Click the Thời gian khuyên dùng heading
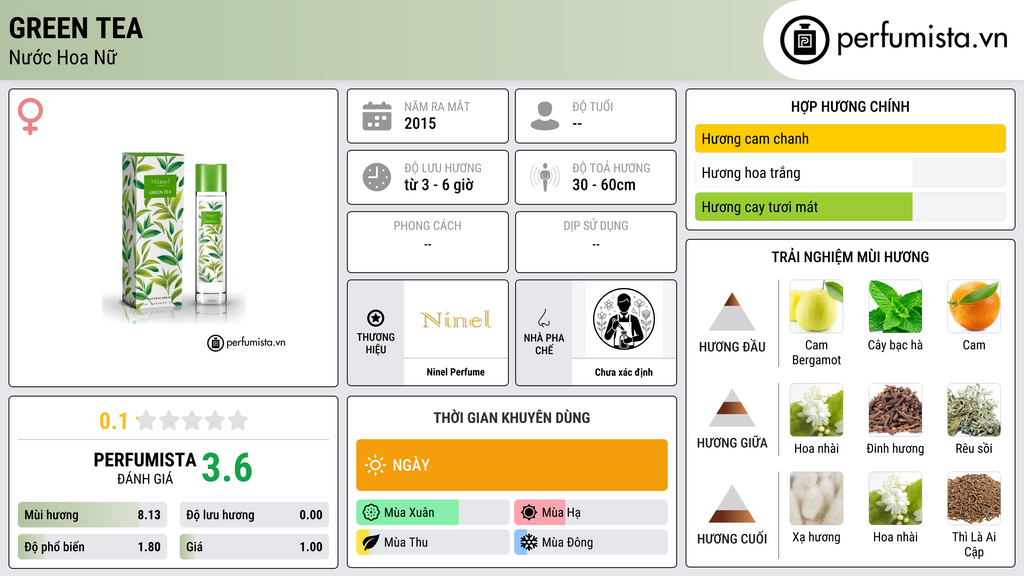Screen dimensions: 1024x576 point(512,417)
